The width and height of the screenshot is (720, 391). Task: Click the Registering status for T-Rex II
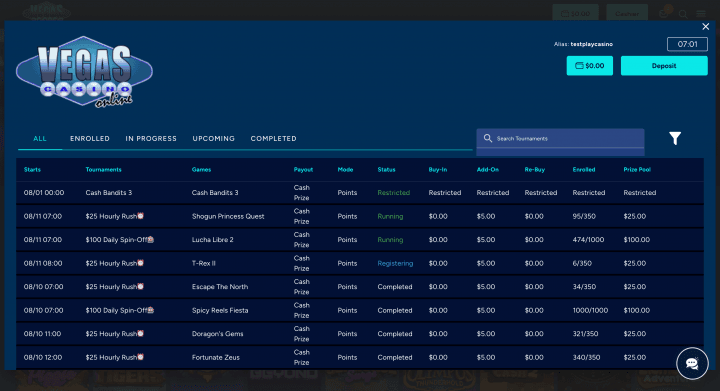pos(395,263)
